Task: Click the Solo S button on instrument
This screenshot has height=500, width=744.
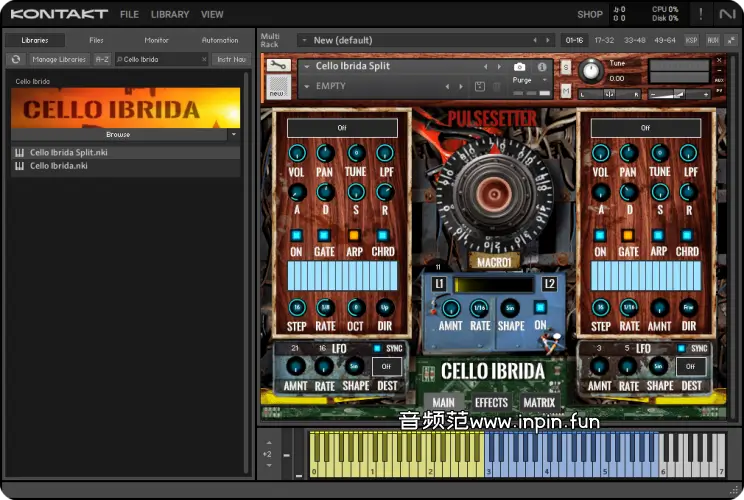Action: (x=566, y=67)
